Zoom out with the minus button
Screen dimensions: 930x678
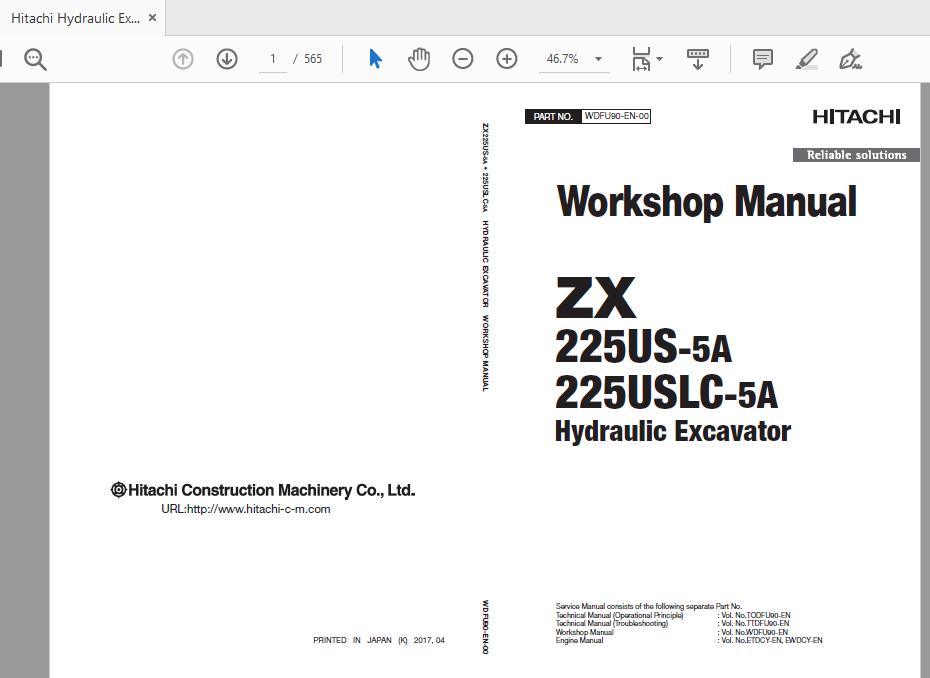(x=463, y=59)
